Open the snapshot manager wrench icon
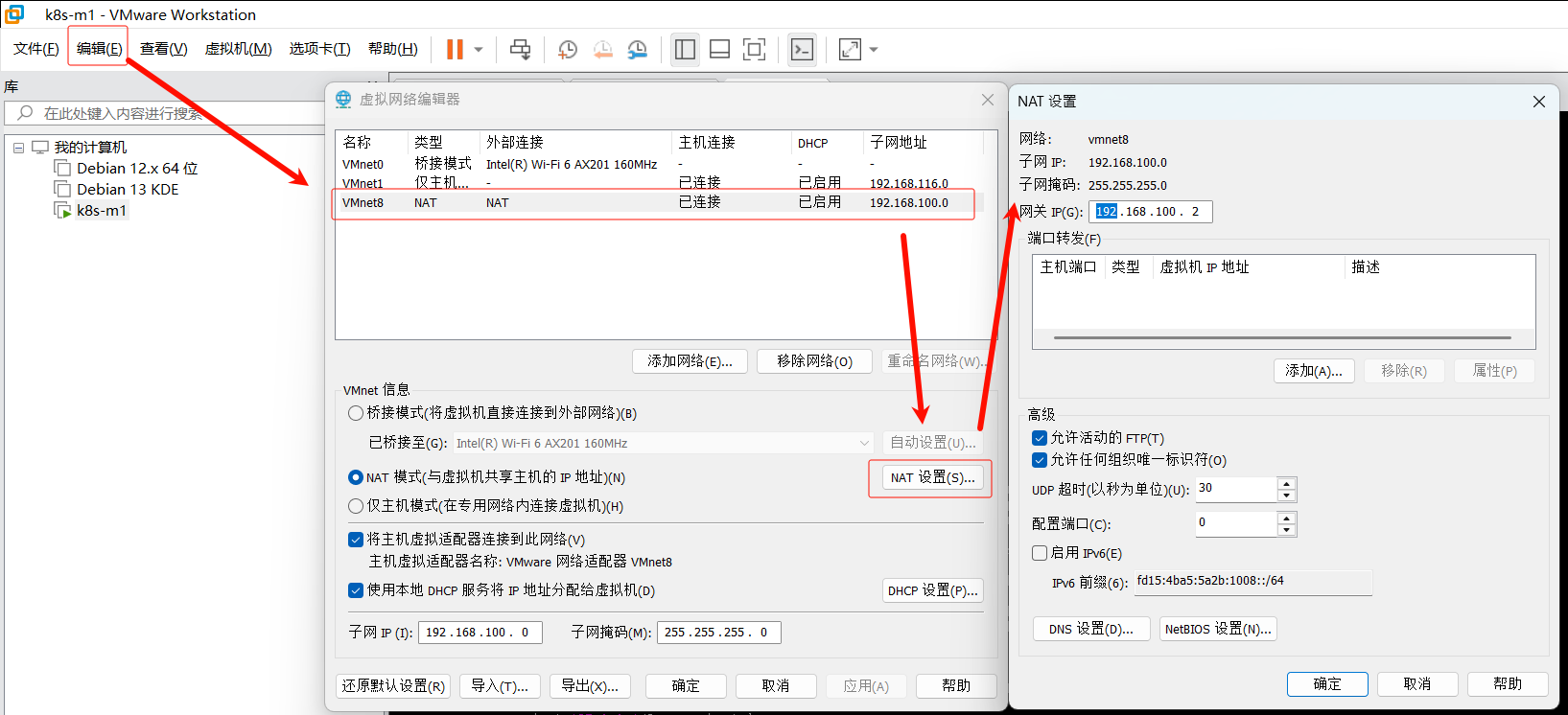This screenshot has height=715, width=1568. click(637, 49)
